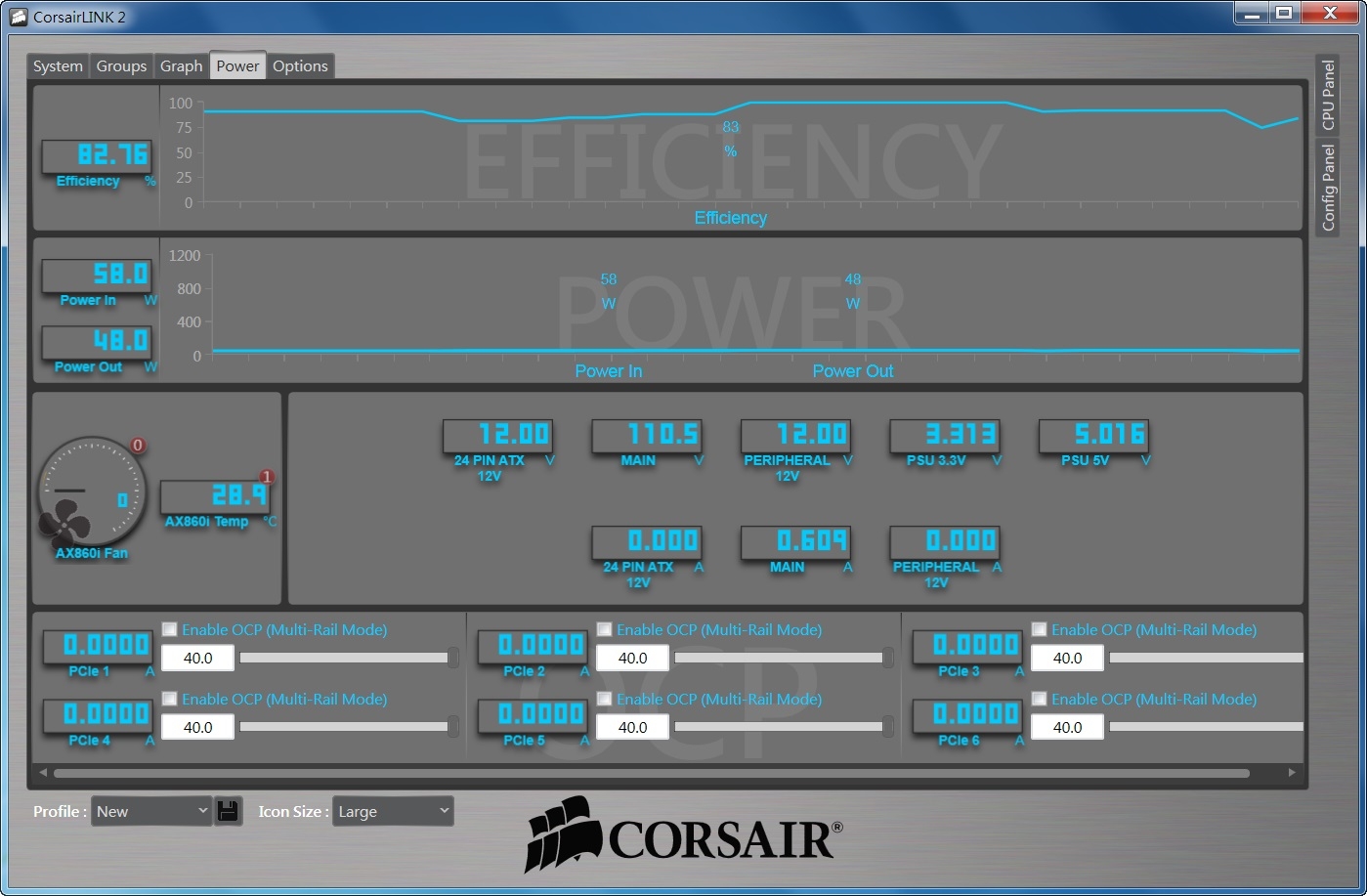Click the AX860i Fan gauge icon
This screenshot has width=1367, height=896.
[92, 491]
